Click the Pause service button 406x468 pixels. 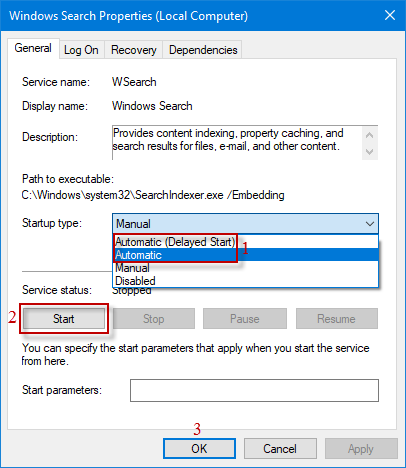click(x=245, y=319)
